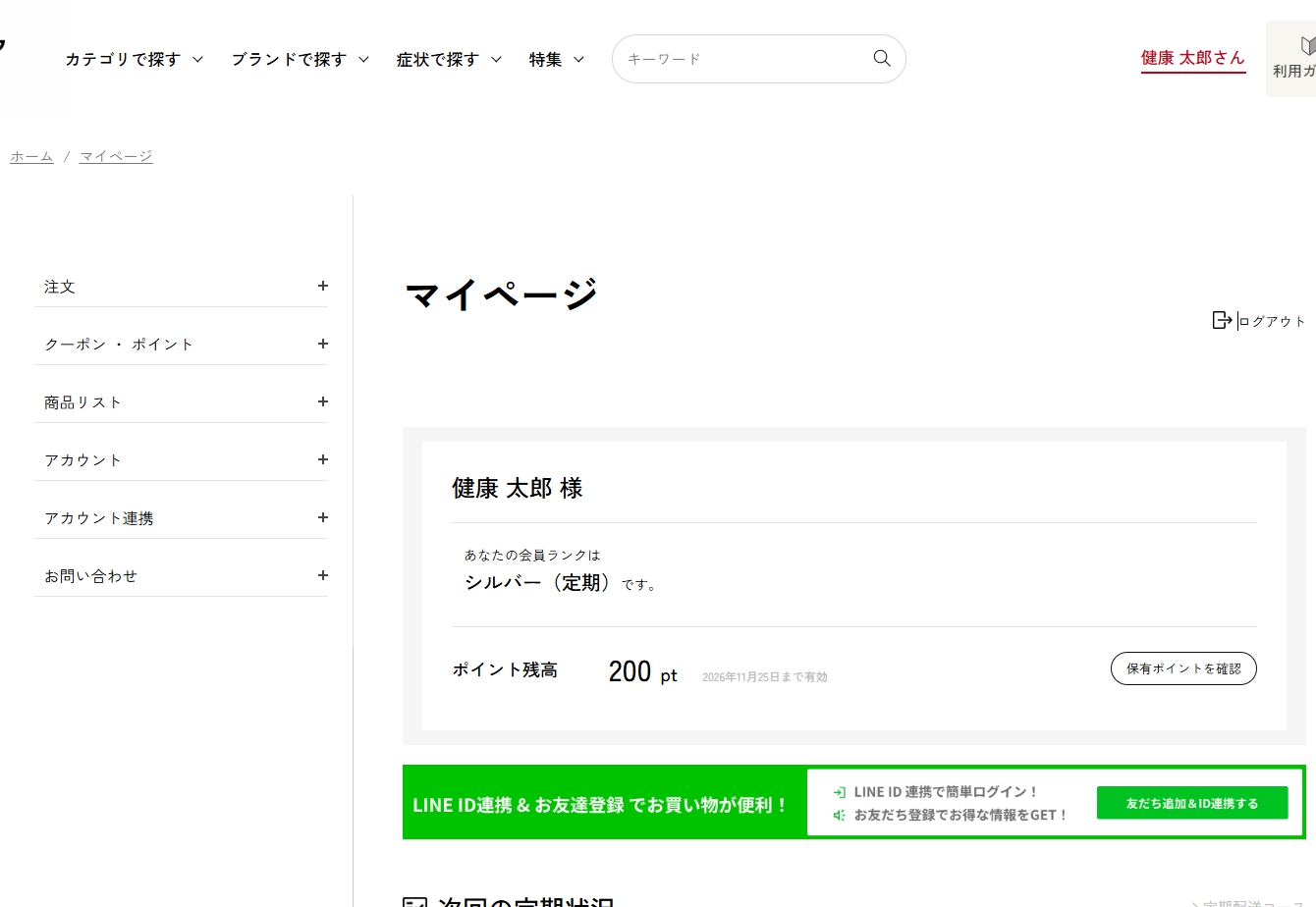The width and height of the screenshot is (1316, 907).
Task: Expand the 注文 sidebar section
Action: (x=322, y=286)
